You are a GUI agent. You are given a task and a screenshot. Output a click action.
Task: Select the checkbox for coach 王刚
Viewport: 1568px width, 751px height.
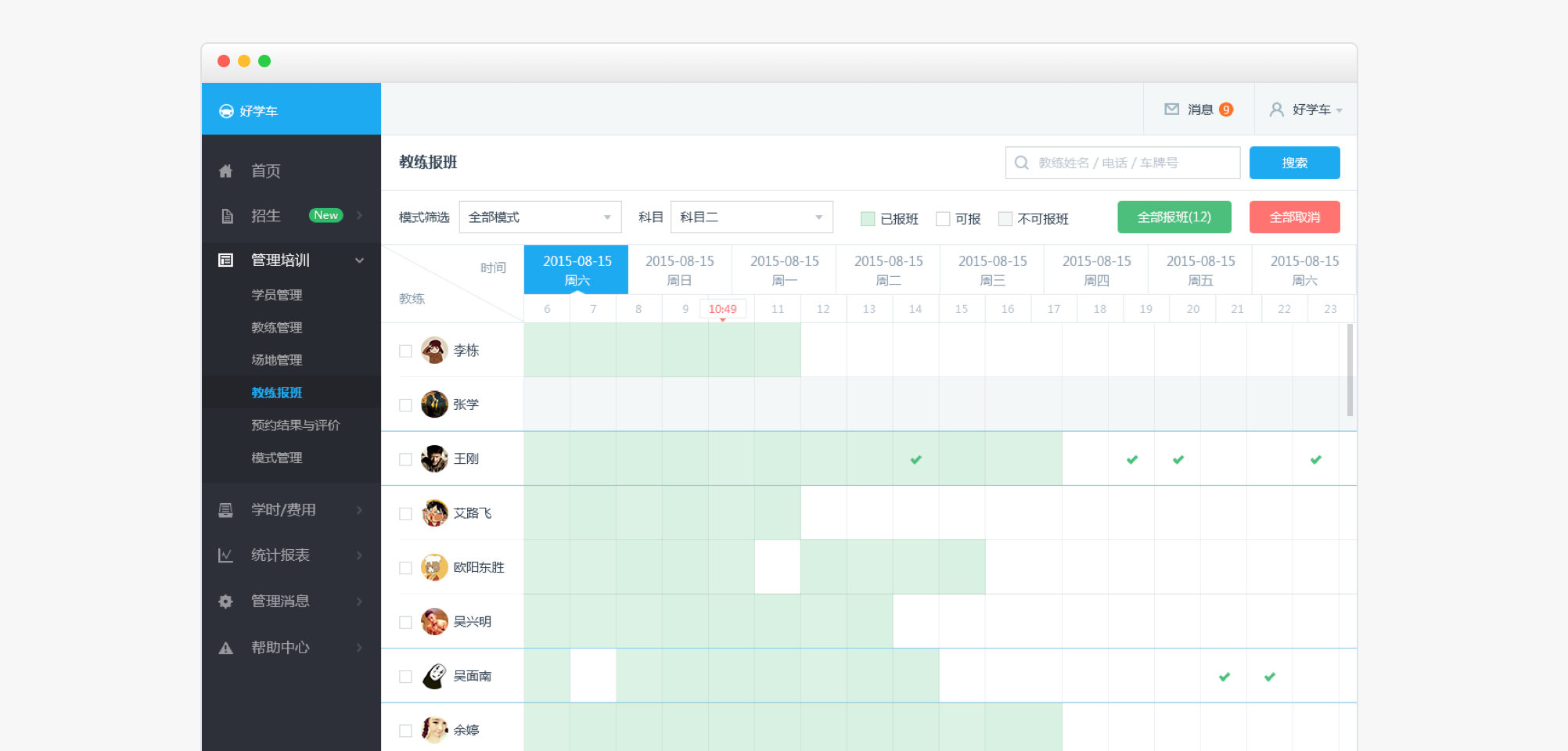[405, 459]
